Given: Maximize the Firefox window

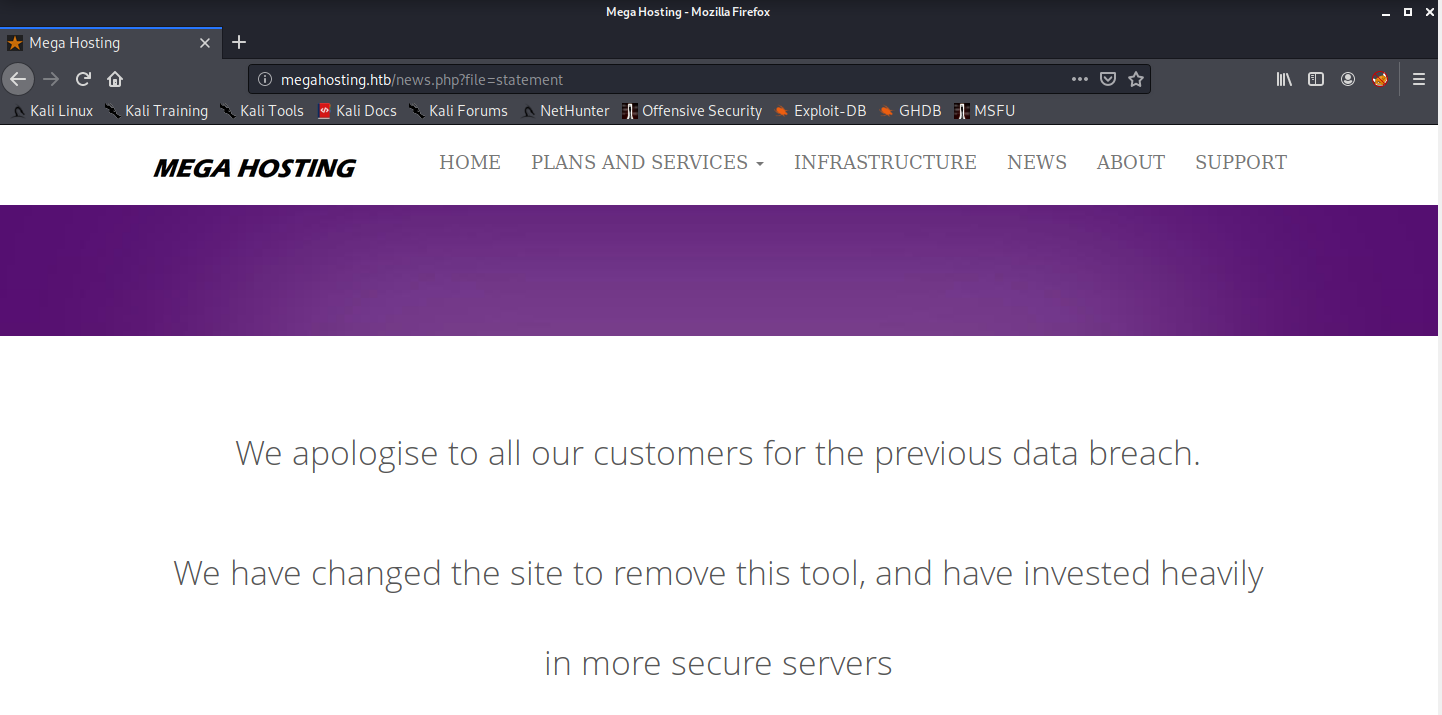Looking at the screenshot, I should tap(1408, 12).
